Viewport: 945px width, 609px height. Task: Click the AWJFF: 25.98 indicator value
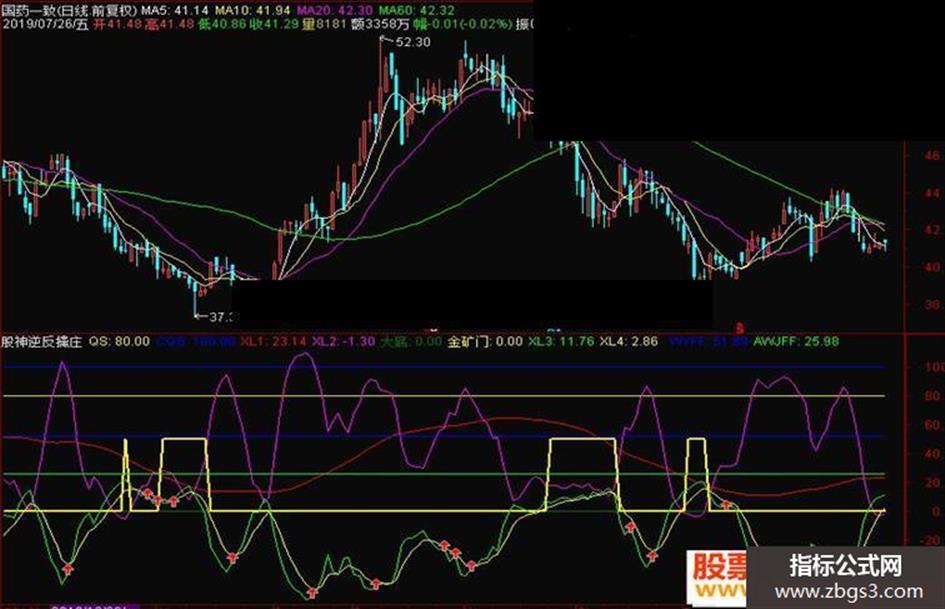(796, 341)
